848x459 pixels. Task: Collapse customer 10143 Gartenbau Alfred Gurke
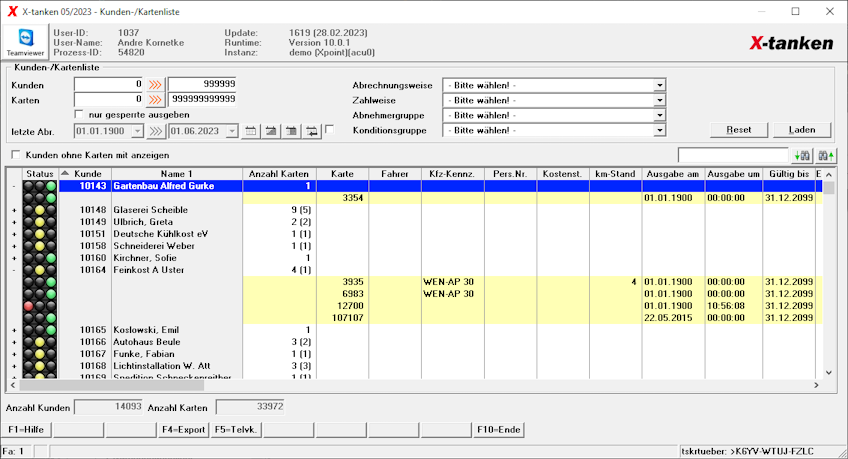click(14, 186)
